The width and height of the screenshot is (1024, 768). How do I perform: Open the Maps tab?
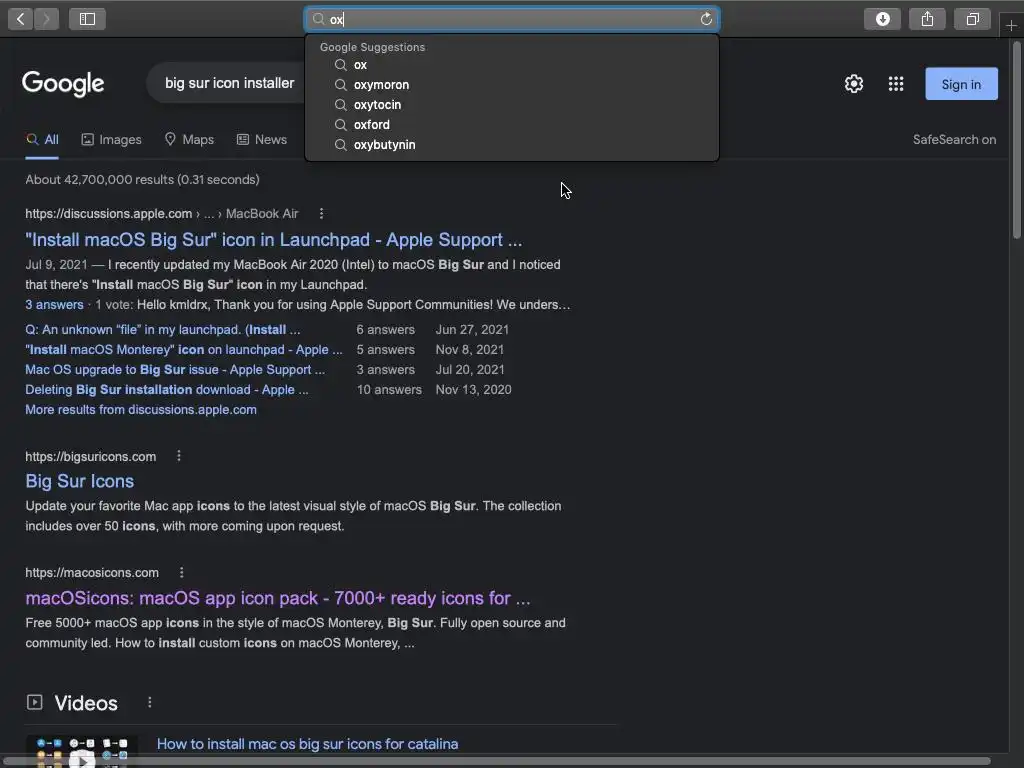[x=189, y=140]
